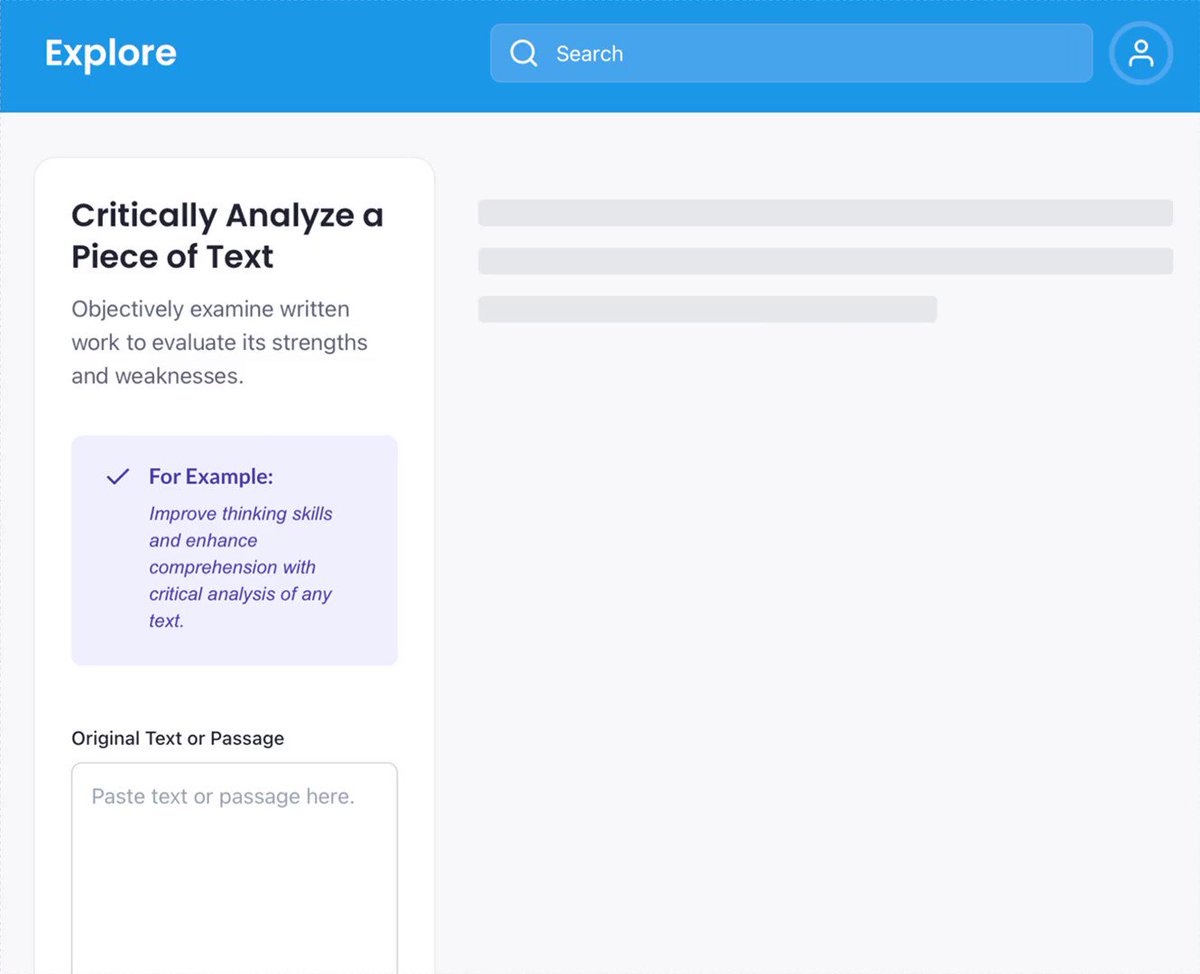
Task: Click the Explore logo in header
Action: [x=111, y=53]
